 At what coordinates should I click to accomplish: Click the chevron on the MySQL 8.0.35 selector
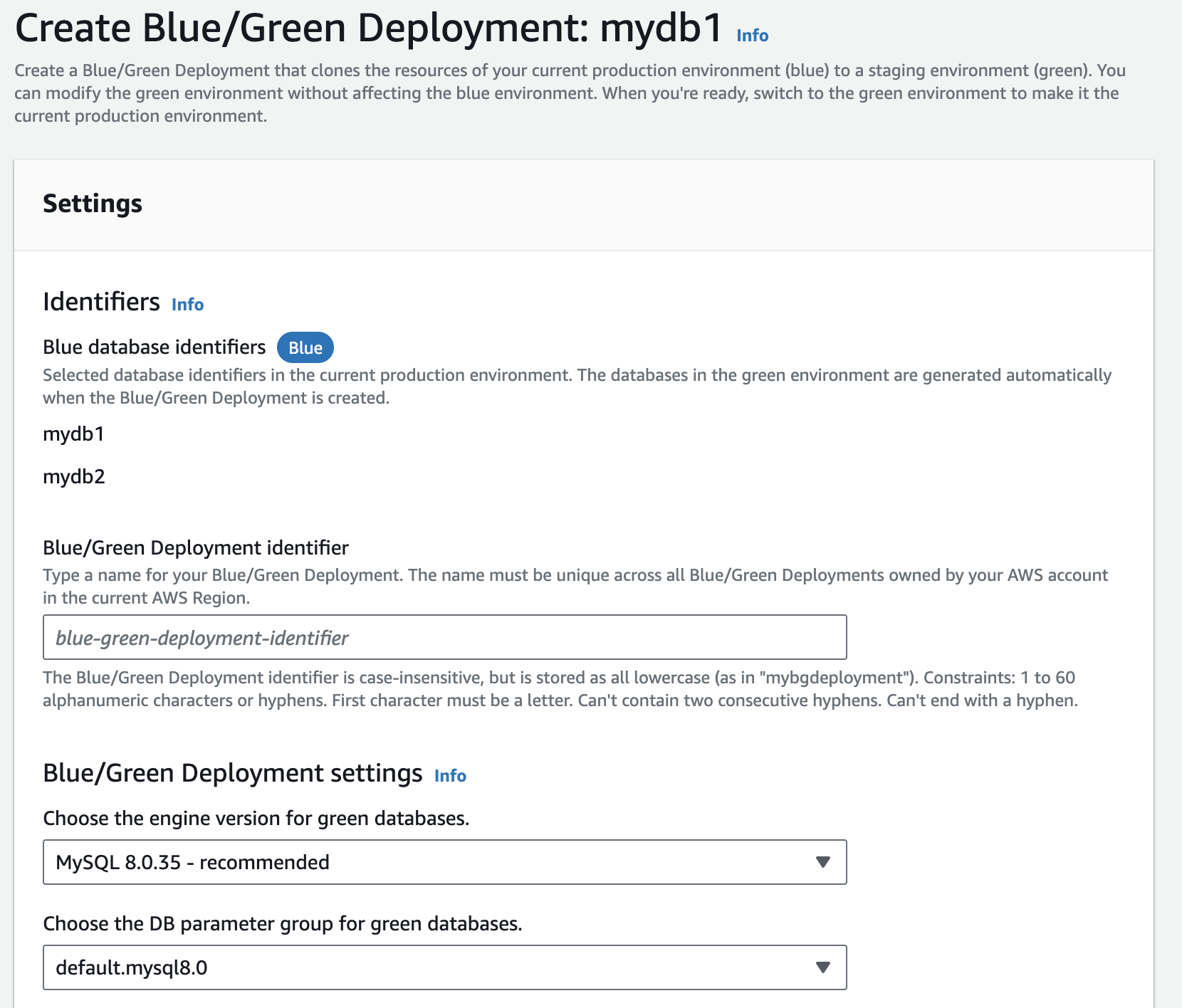[x=822, y=862]
